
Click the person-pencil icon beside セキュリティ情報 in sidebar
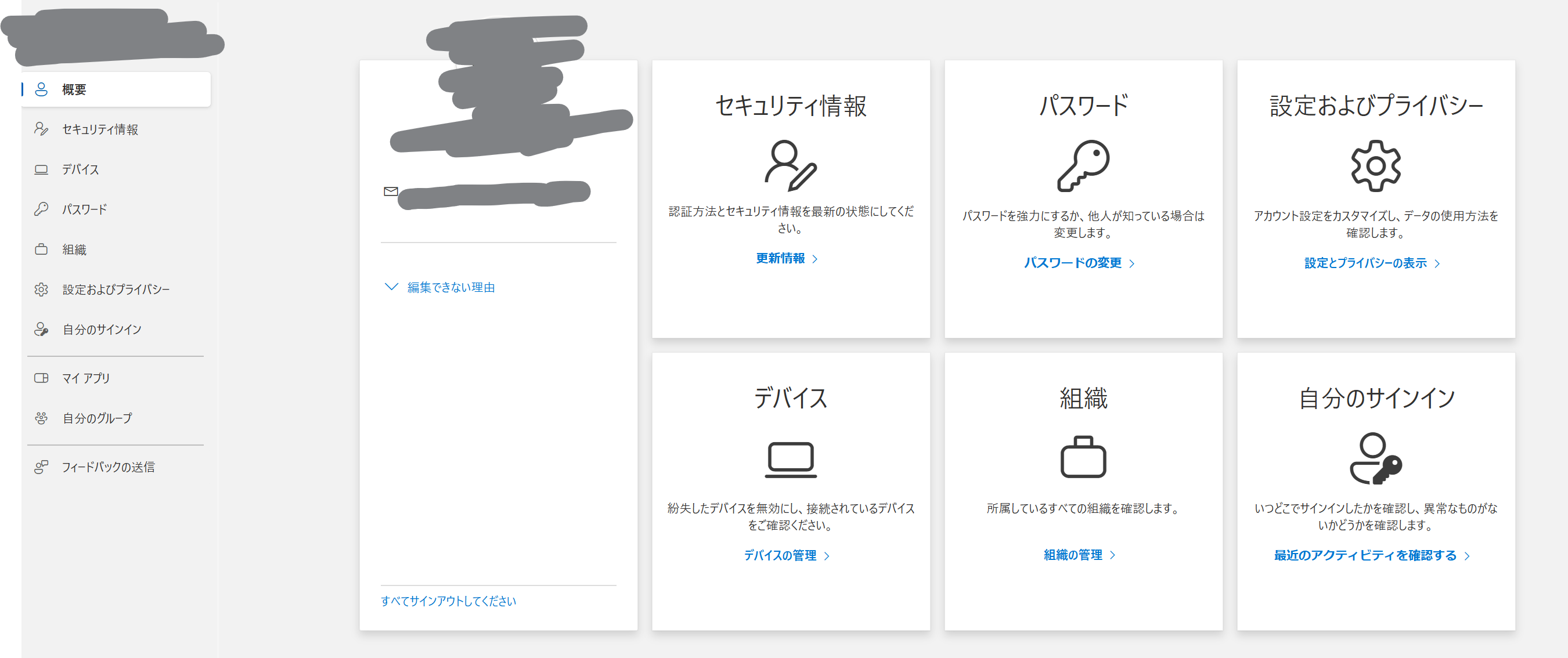[x=41, y=129]
